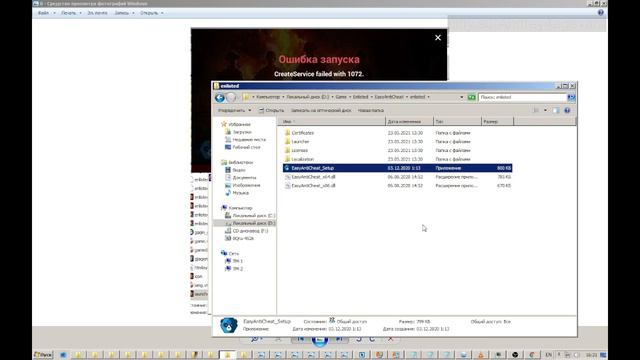640x360 pixels.
Task: Open Печать menu in Photo Viewer window
Action: click(x=71, y=13)
